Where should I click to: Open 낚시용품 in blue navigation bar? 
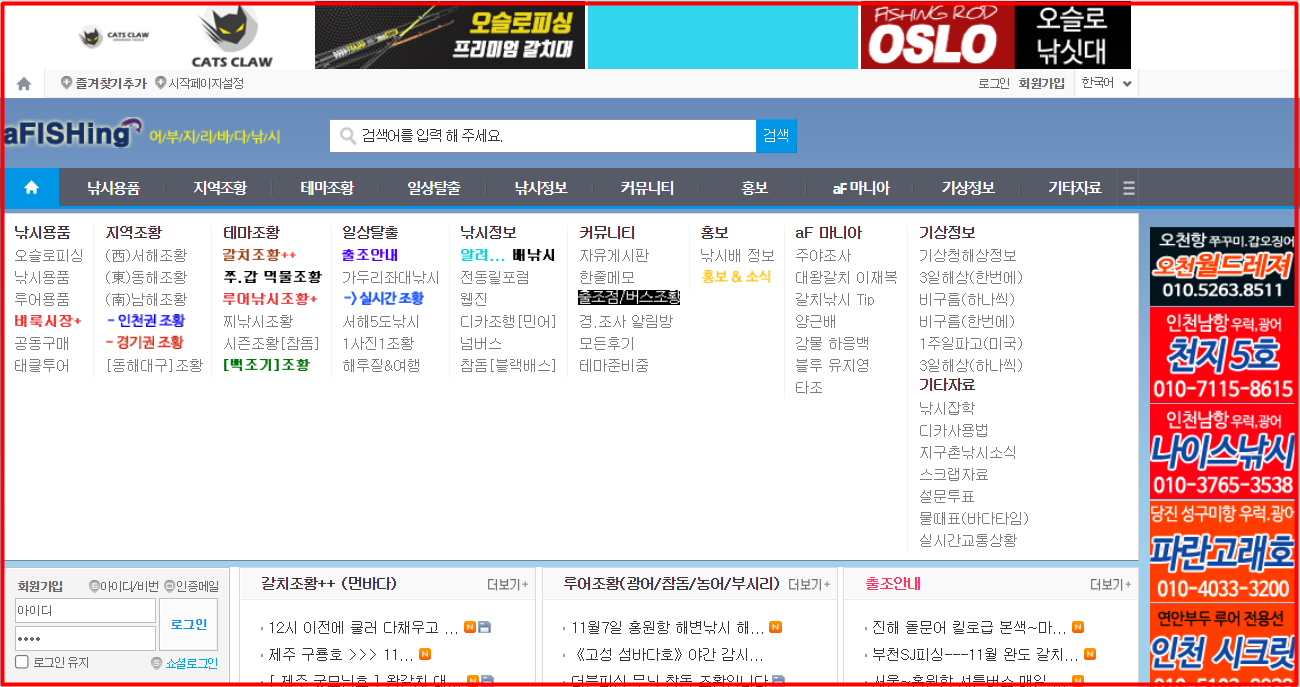click(113, 188)
